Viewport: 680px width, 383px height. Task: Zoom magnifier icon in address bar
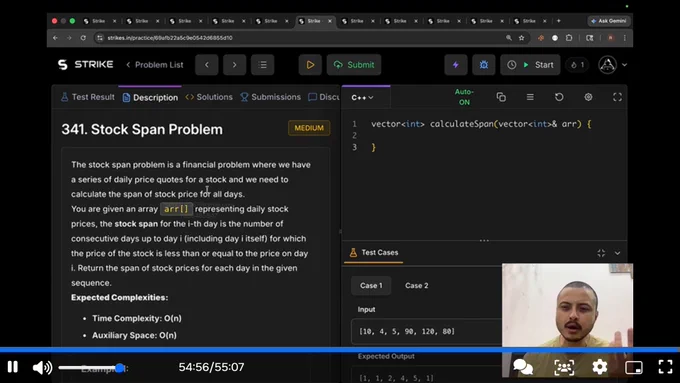(x=509, y=38)
